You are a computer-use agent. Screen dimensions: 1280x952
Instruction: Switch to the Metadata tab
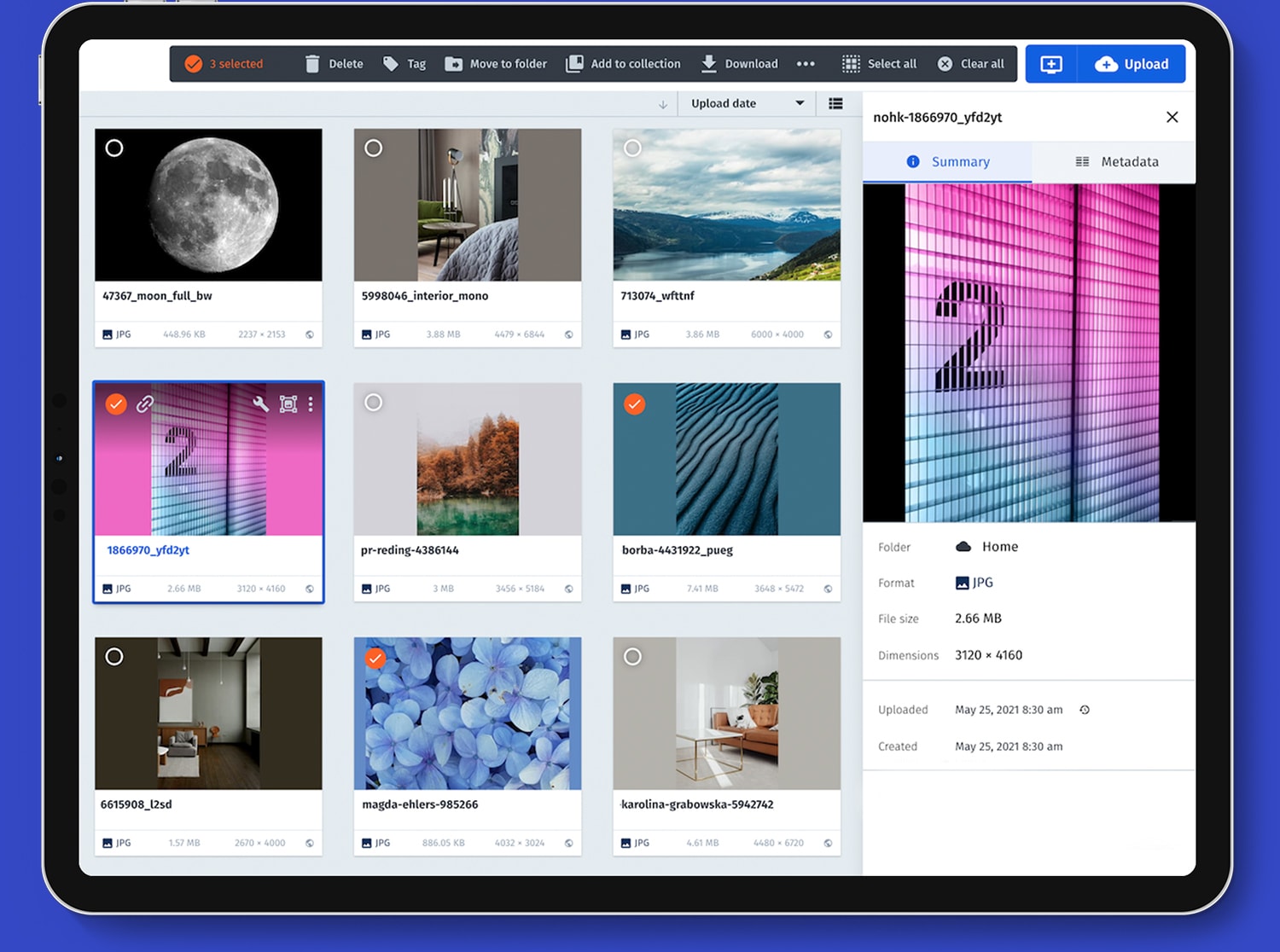click(1116, 161)
